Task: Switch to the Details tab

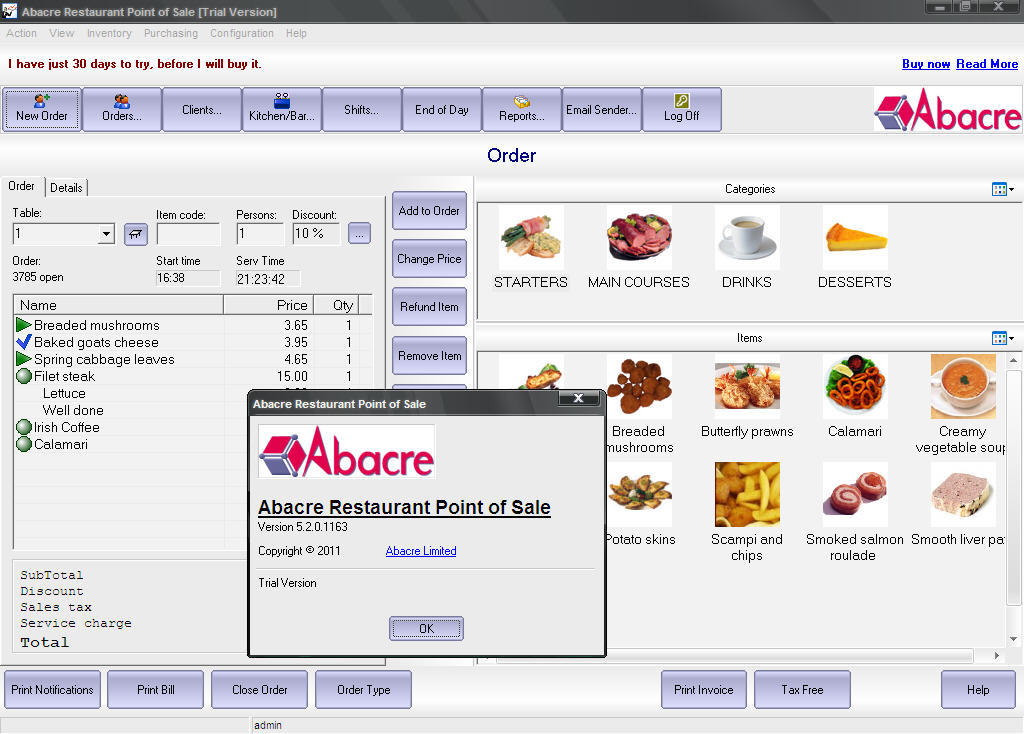Action: coord(67,188)
